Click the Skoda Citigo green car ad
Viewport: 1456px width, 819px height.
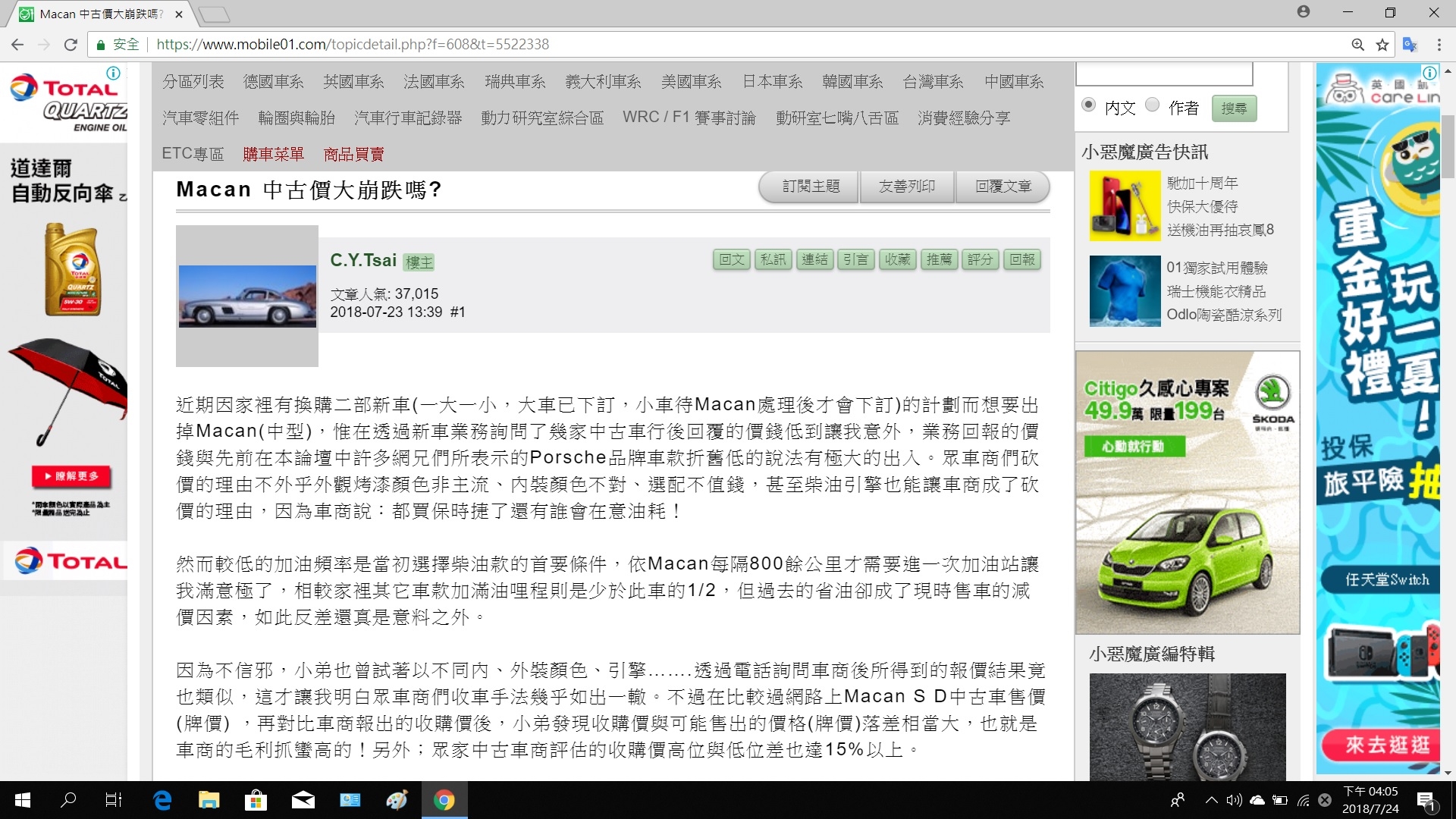click(1188, 493)
